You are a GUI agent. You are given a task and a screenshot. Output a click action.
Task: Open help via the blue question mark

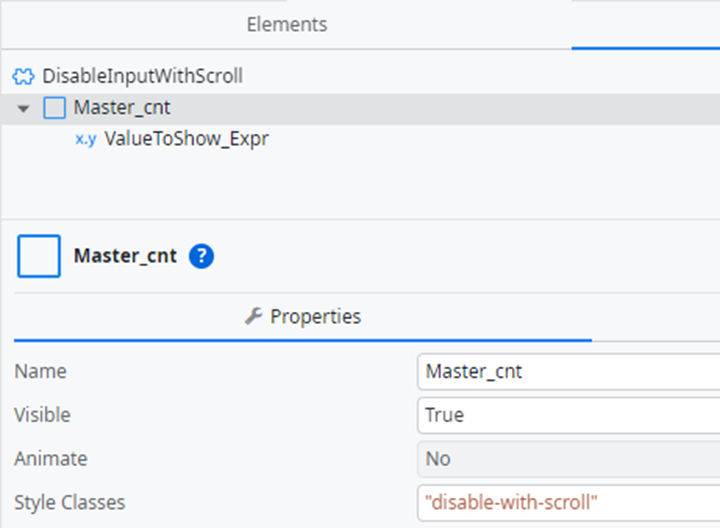tap(201, 256)
